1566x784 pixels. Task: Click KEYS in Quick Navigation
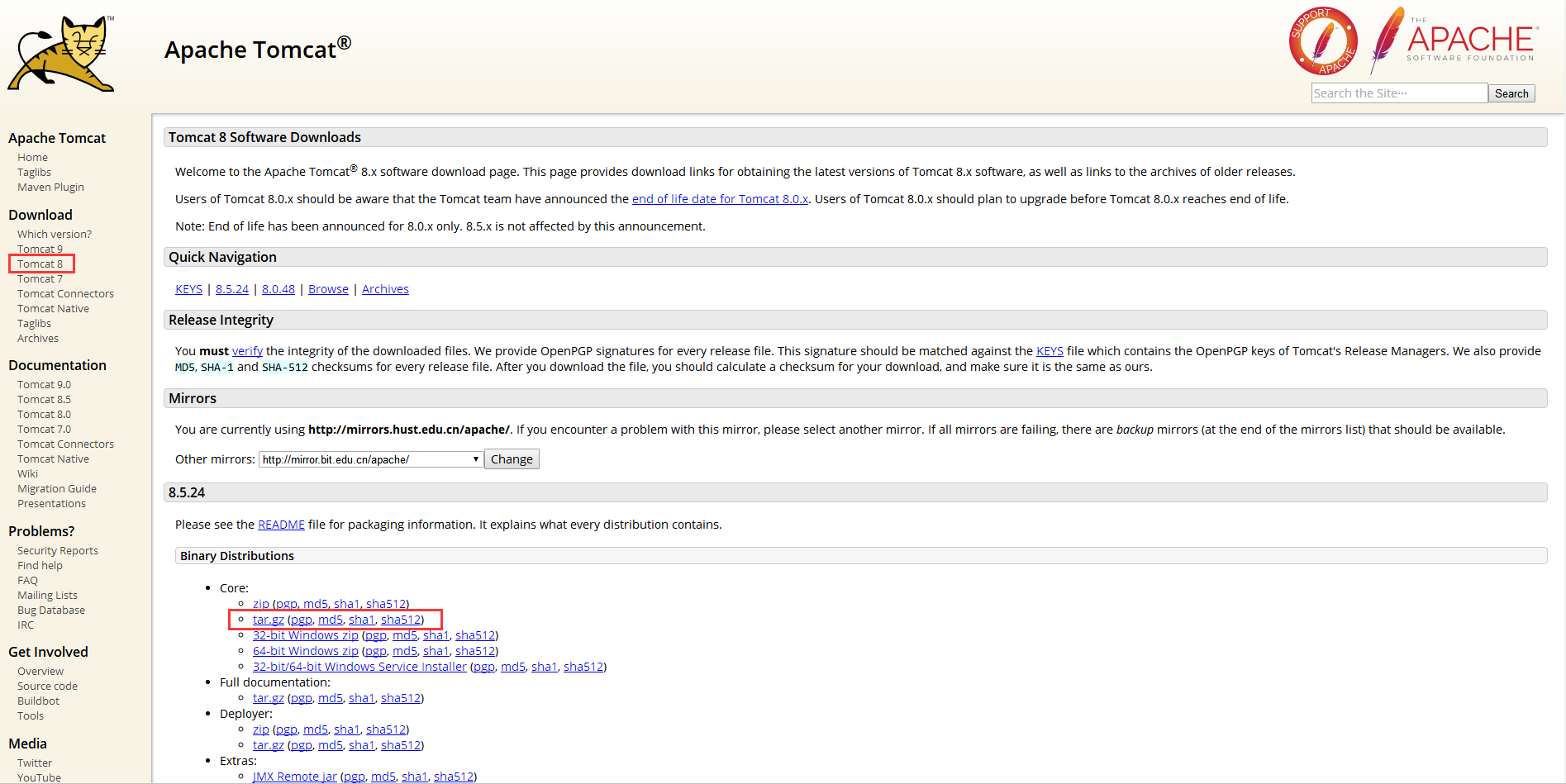[188, 289]
